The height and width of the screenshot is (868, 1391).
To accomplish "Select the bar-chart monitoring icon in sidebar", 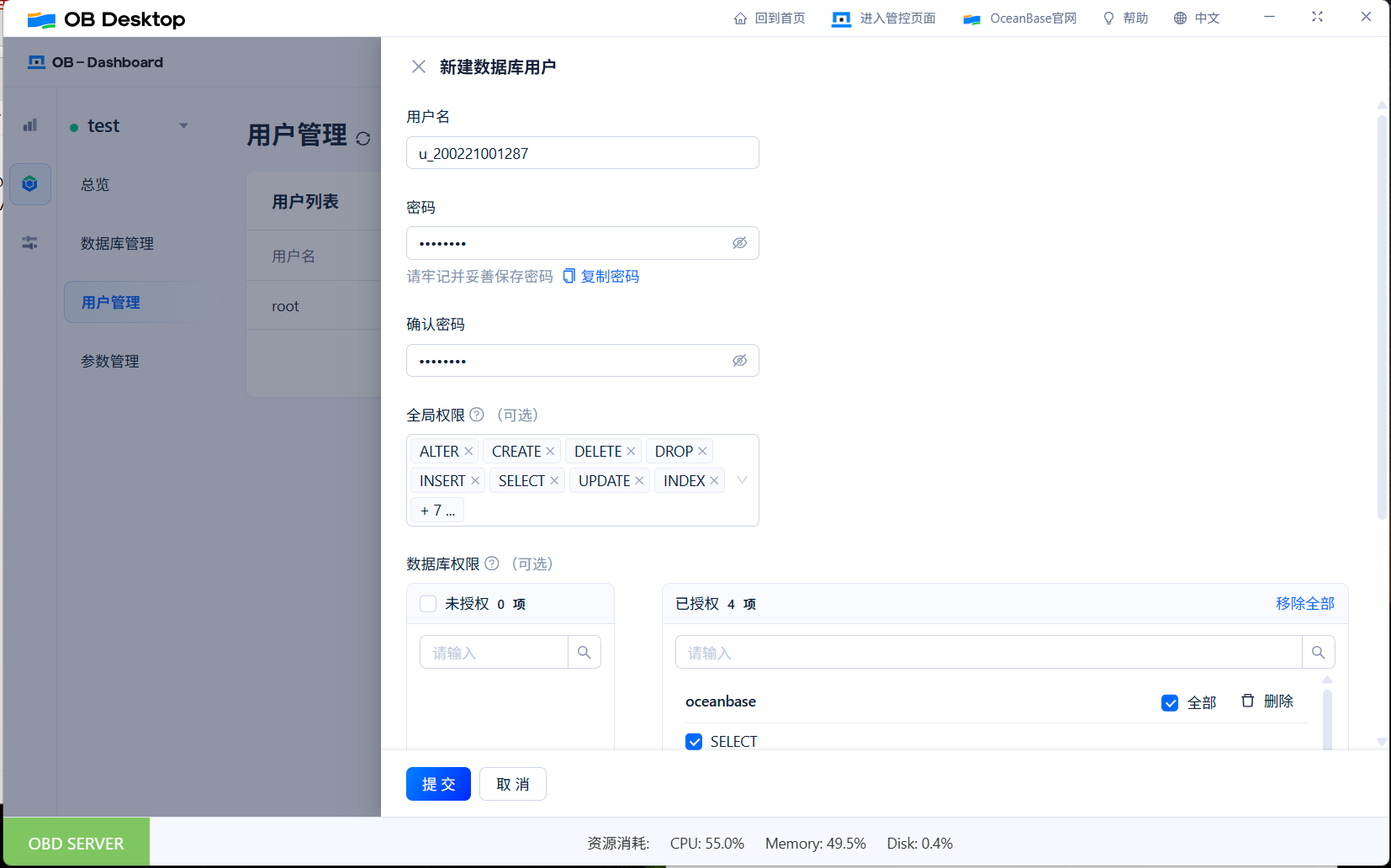I will tap(29, 124).
